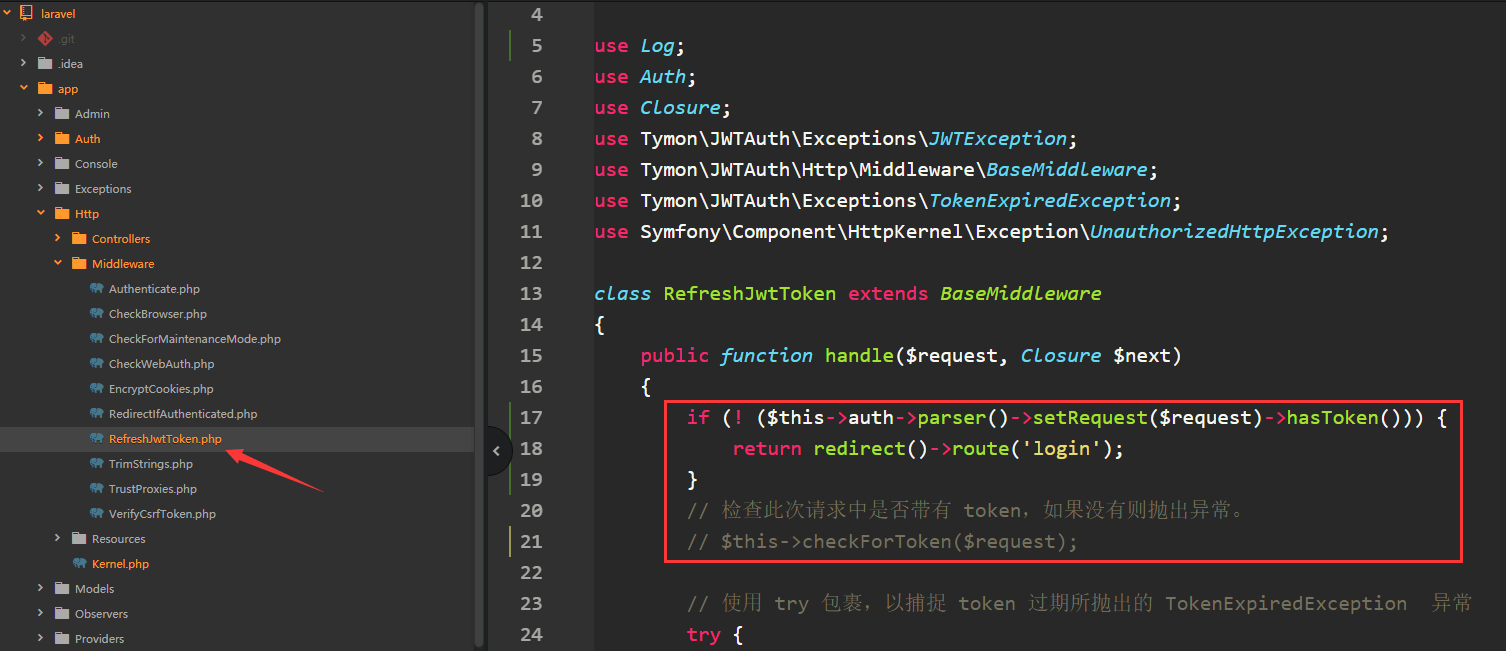Open Kernel.php file
The height and width of the screenshot is (651, 1506).
click(120, 564)
